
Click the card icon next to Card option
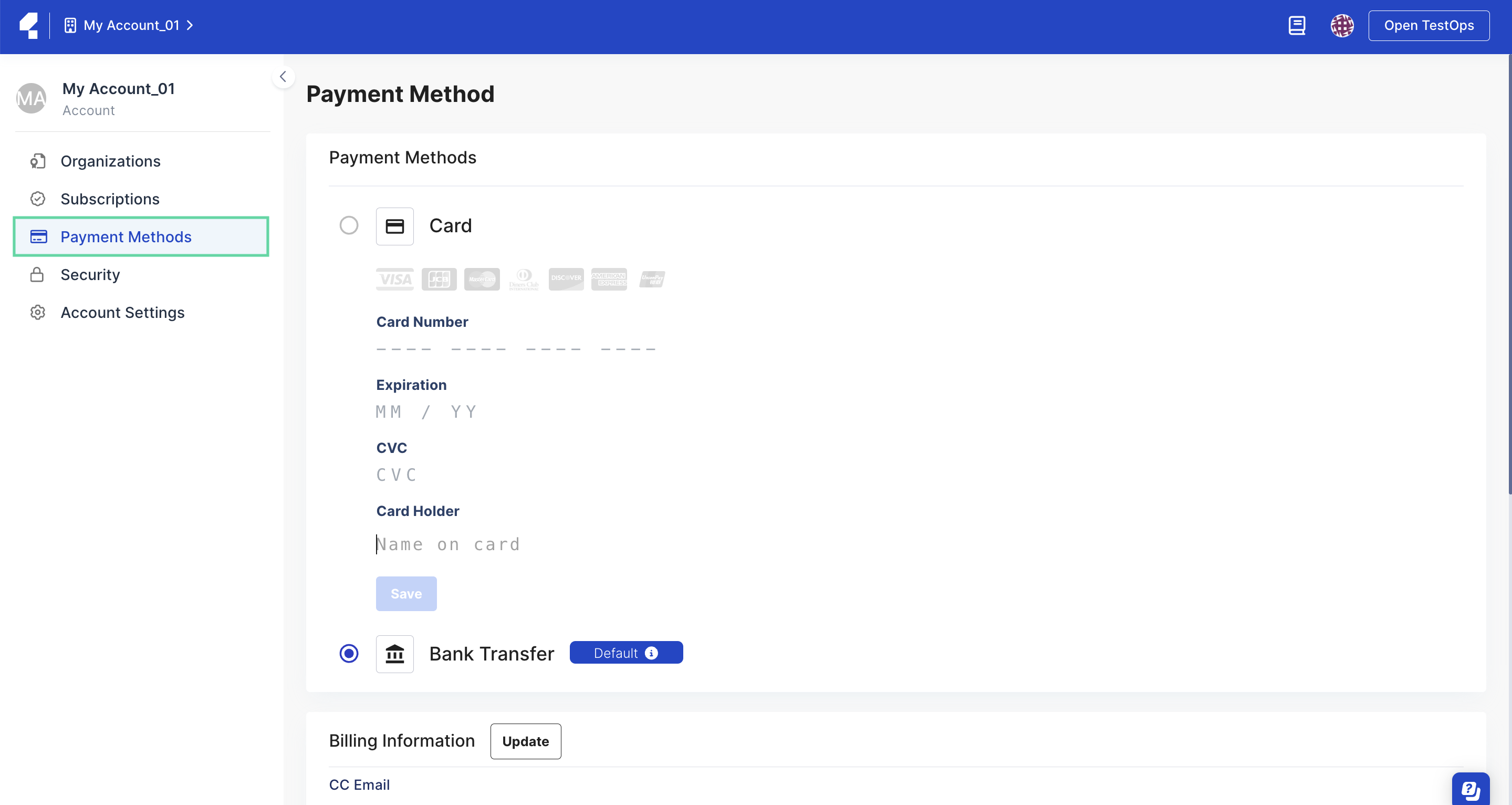[394, 225]
